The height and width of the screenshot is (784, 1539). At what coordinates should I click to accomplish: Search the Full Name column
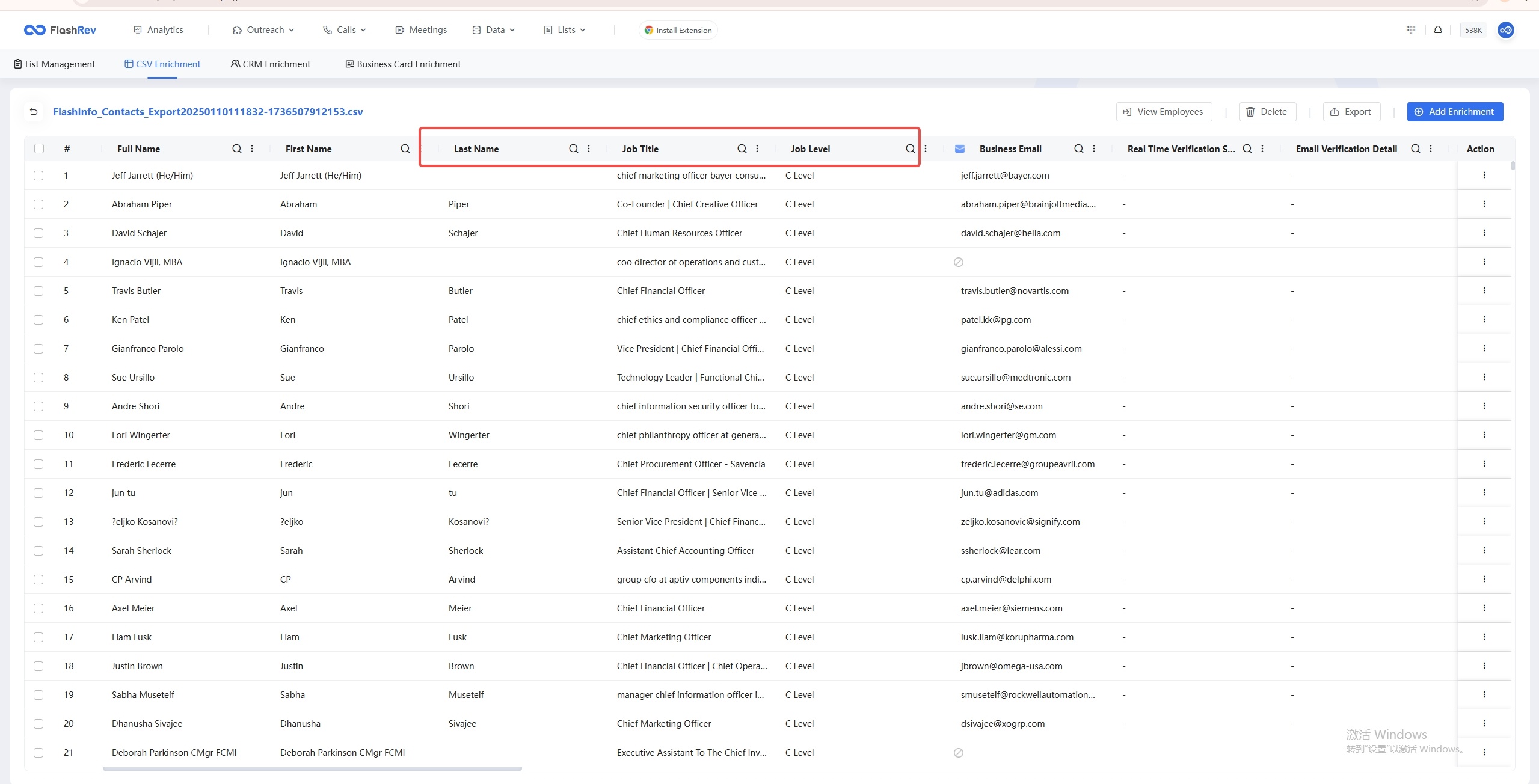tap(237, 149)
